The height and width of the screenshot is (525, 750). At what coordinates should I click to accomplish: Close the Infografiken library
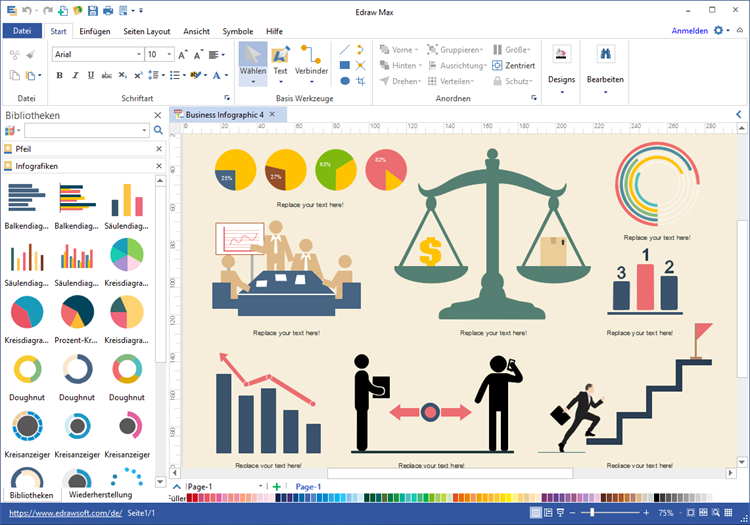(x=159, y=166)
